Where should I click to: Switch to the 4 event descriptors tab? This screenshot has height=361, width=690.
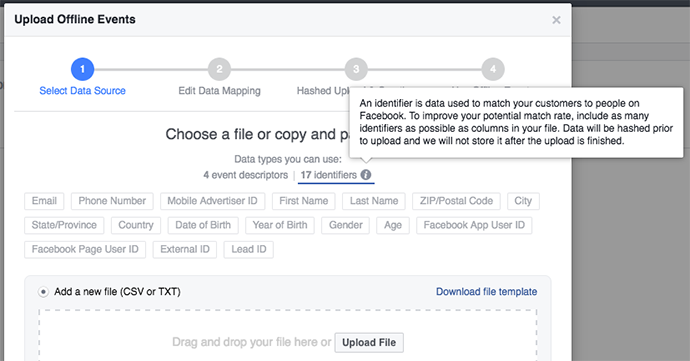tap(246, 175)
